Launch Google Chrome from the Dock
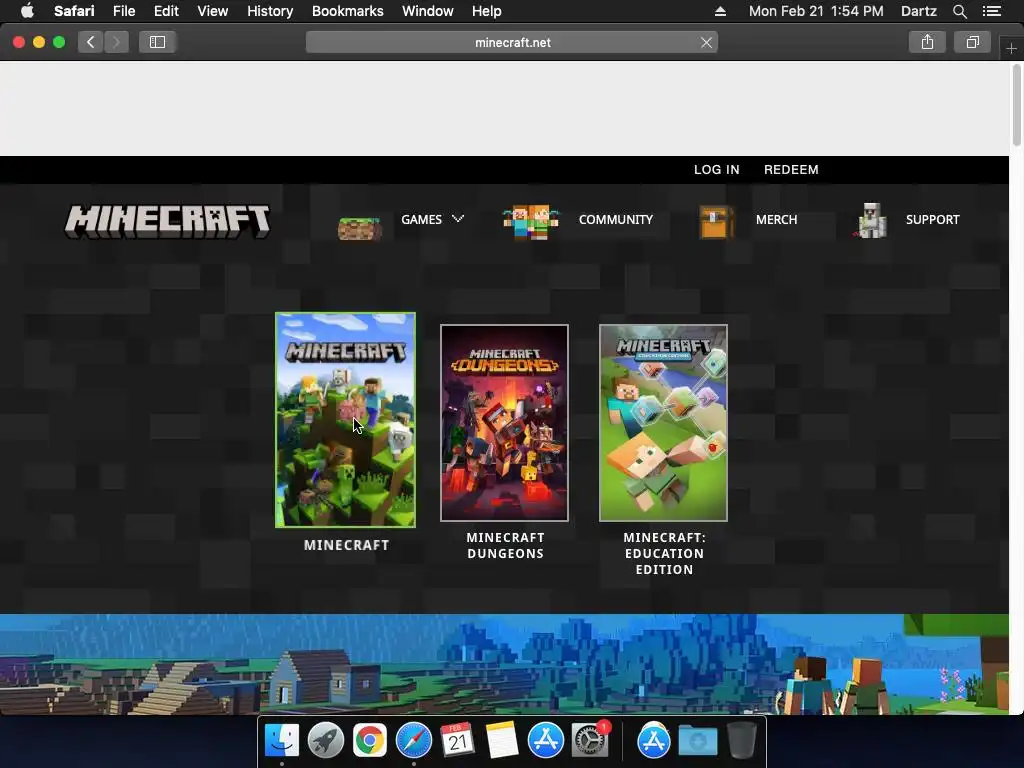This screenshot has height=768, width=1024. click(x=370, y=740)
